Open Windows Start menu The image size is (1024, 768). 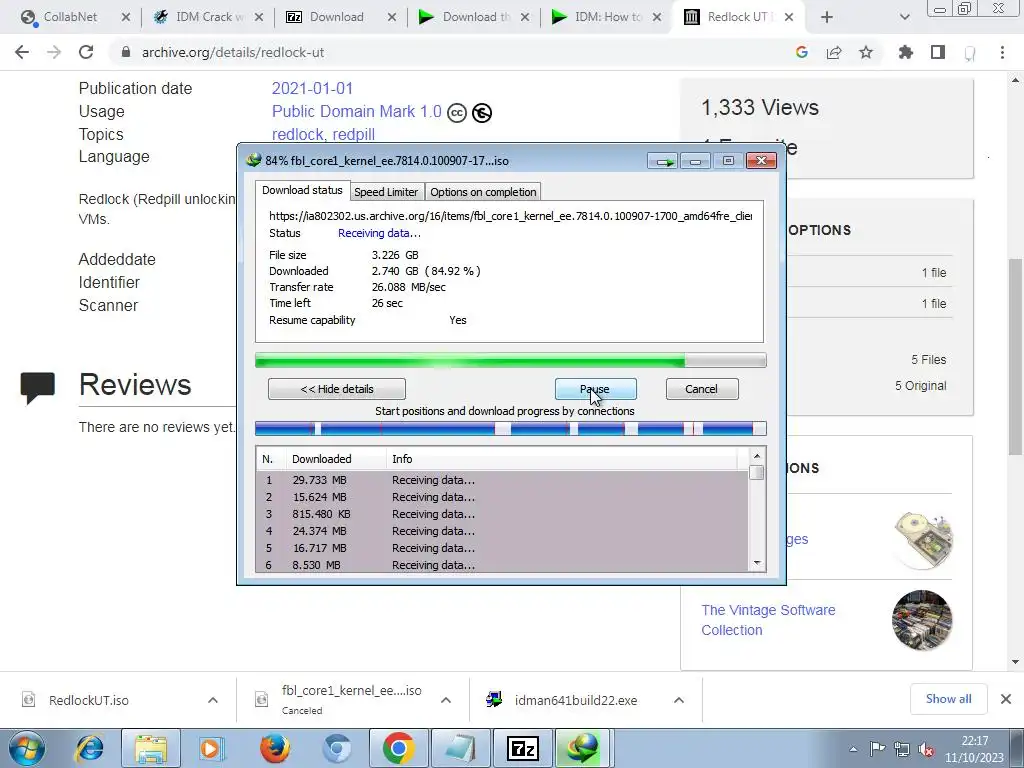pyautogui.click(x=27, y=748)
